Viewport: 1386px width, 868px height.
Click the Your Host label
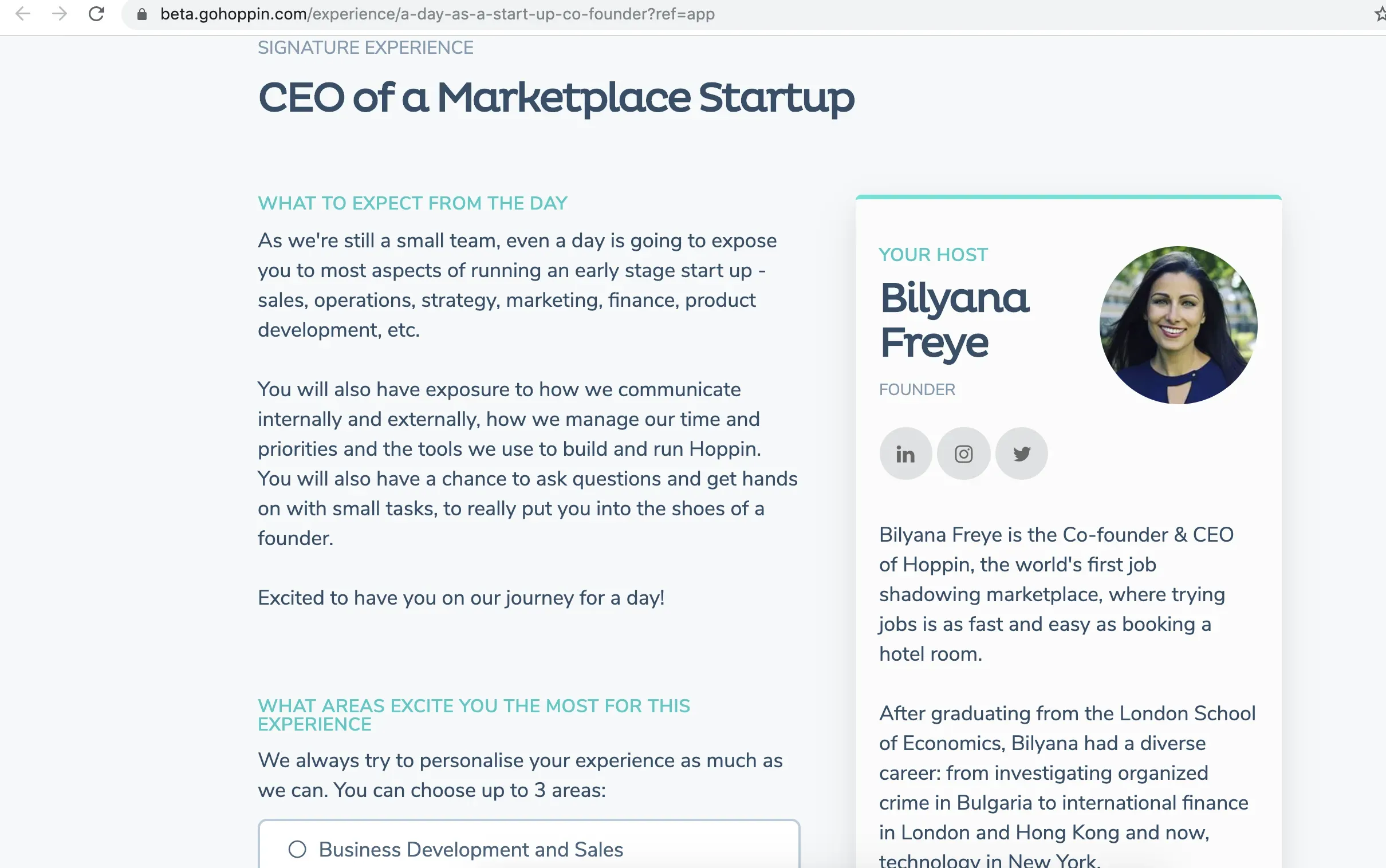click(933, 255)
